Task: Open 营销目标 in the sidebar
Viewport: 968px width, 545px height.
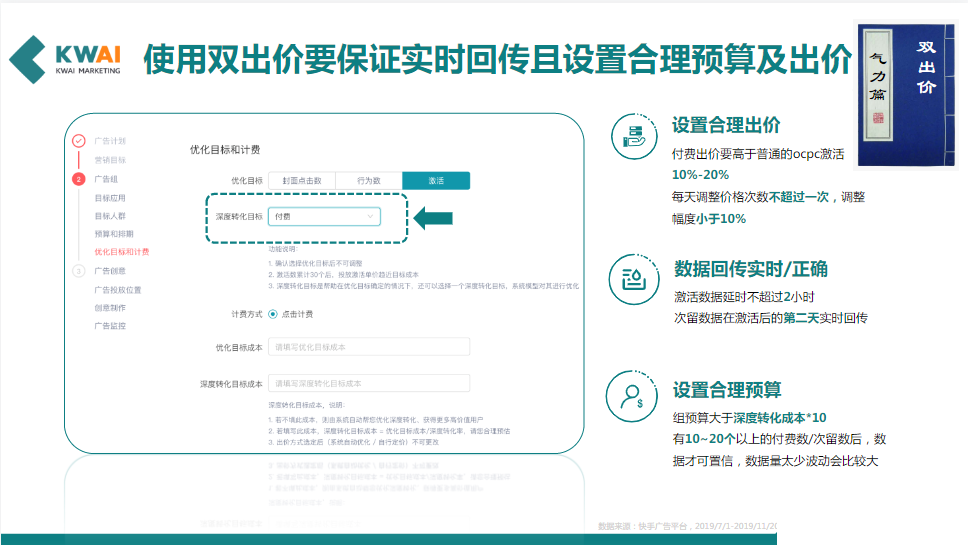Action: tap(110, 160)
